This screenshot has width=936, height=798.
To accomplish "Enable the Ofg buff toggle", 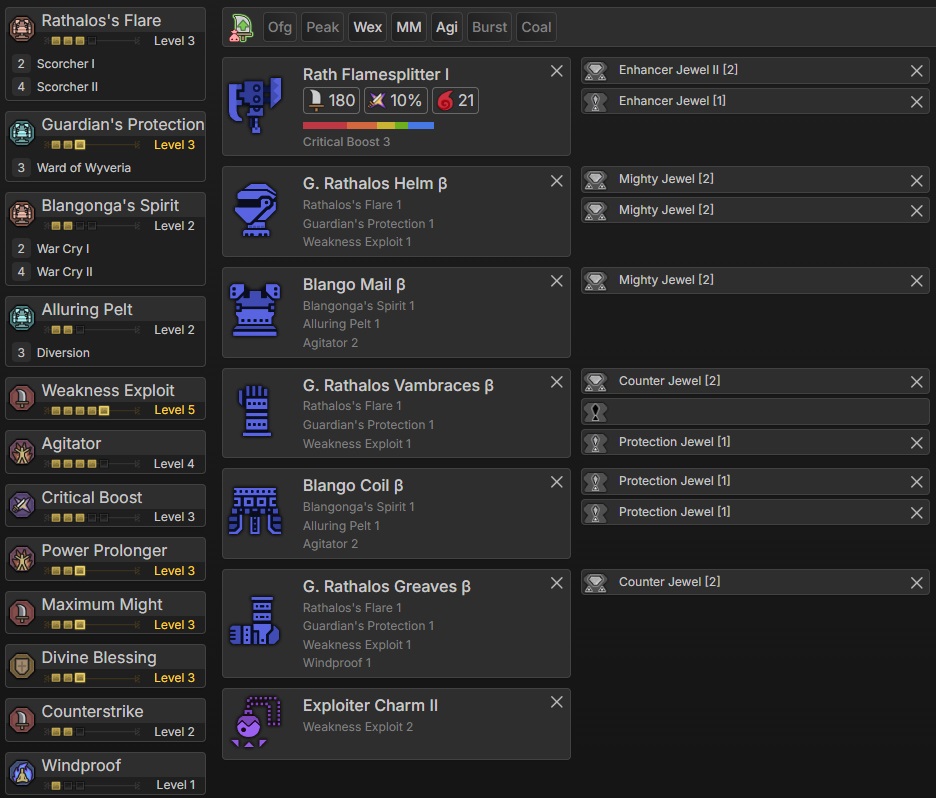I will click(280, 28).
